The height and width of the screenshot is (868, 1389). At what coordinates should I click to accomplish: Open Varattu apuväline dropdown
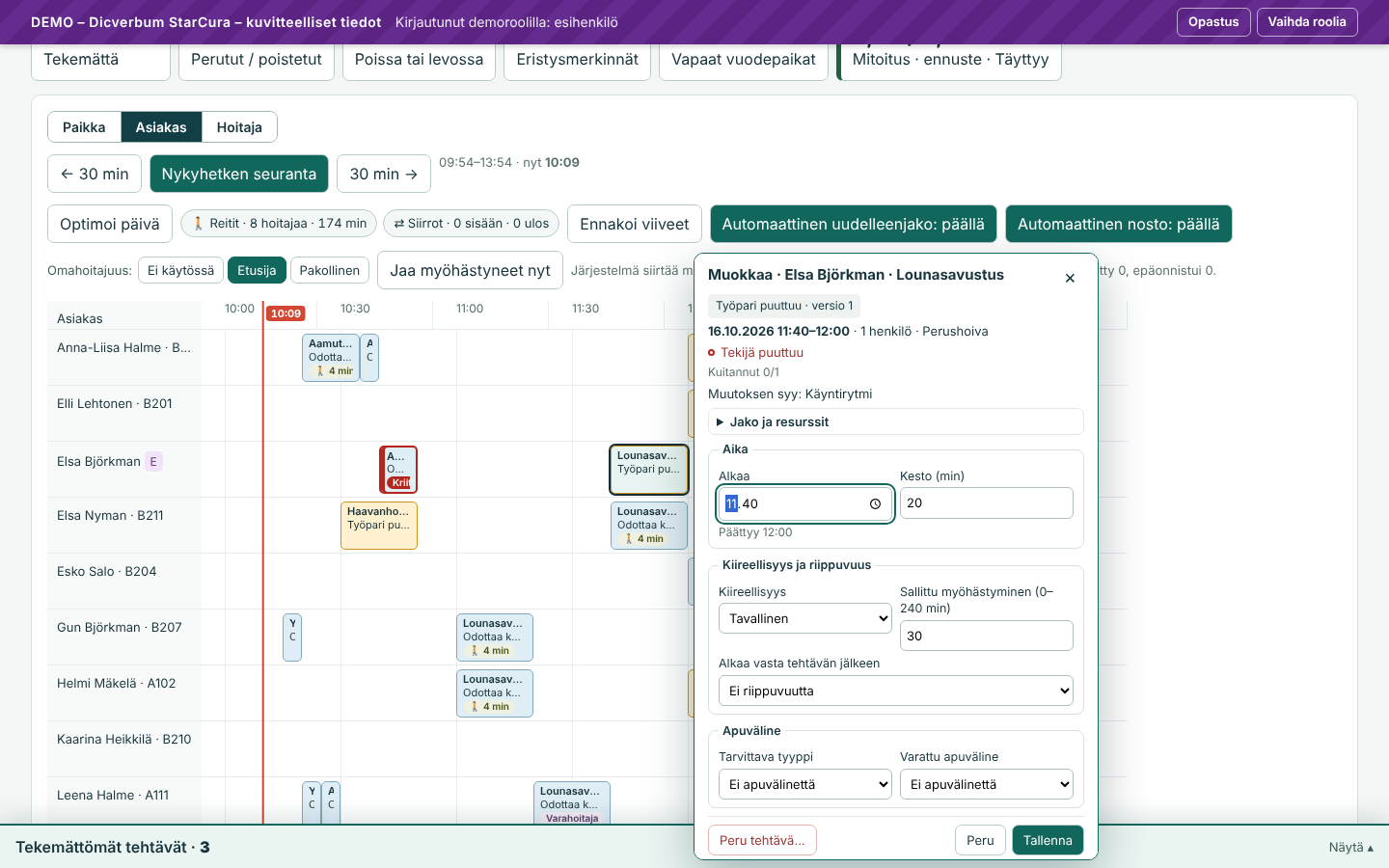[x=987, y=784]
